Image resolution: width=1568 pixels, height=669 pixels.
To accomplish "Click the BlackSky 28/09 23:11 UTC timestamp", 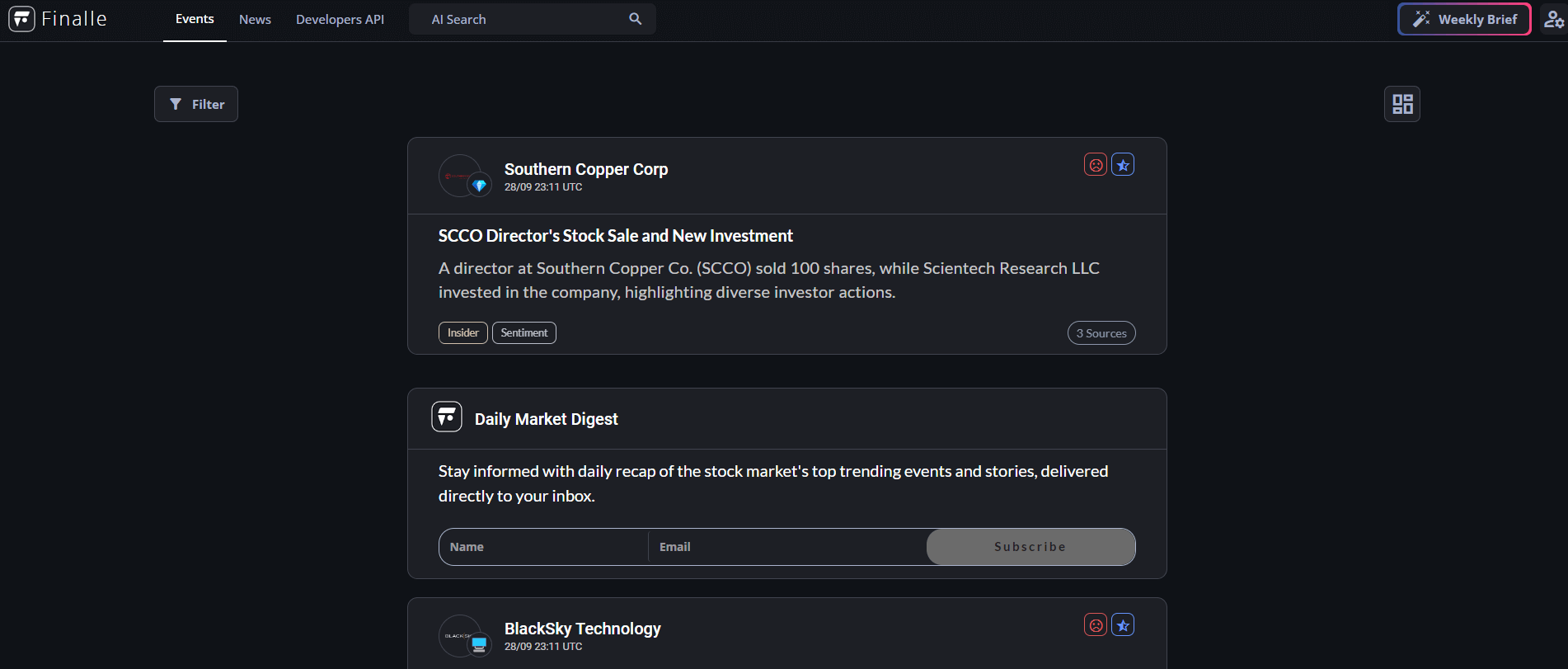I will click(543, 647).
